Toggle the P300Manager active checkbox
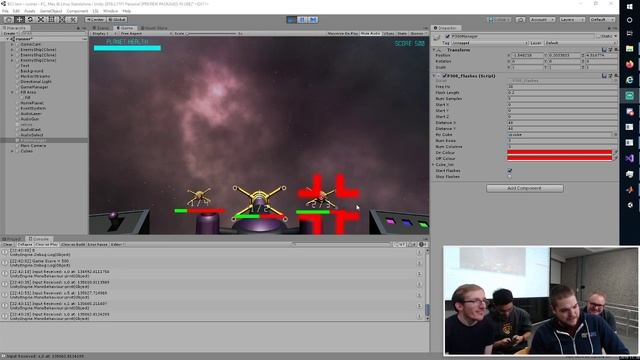The height and width of the screenshot is (360, 640). coord(448,37)
